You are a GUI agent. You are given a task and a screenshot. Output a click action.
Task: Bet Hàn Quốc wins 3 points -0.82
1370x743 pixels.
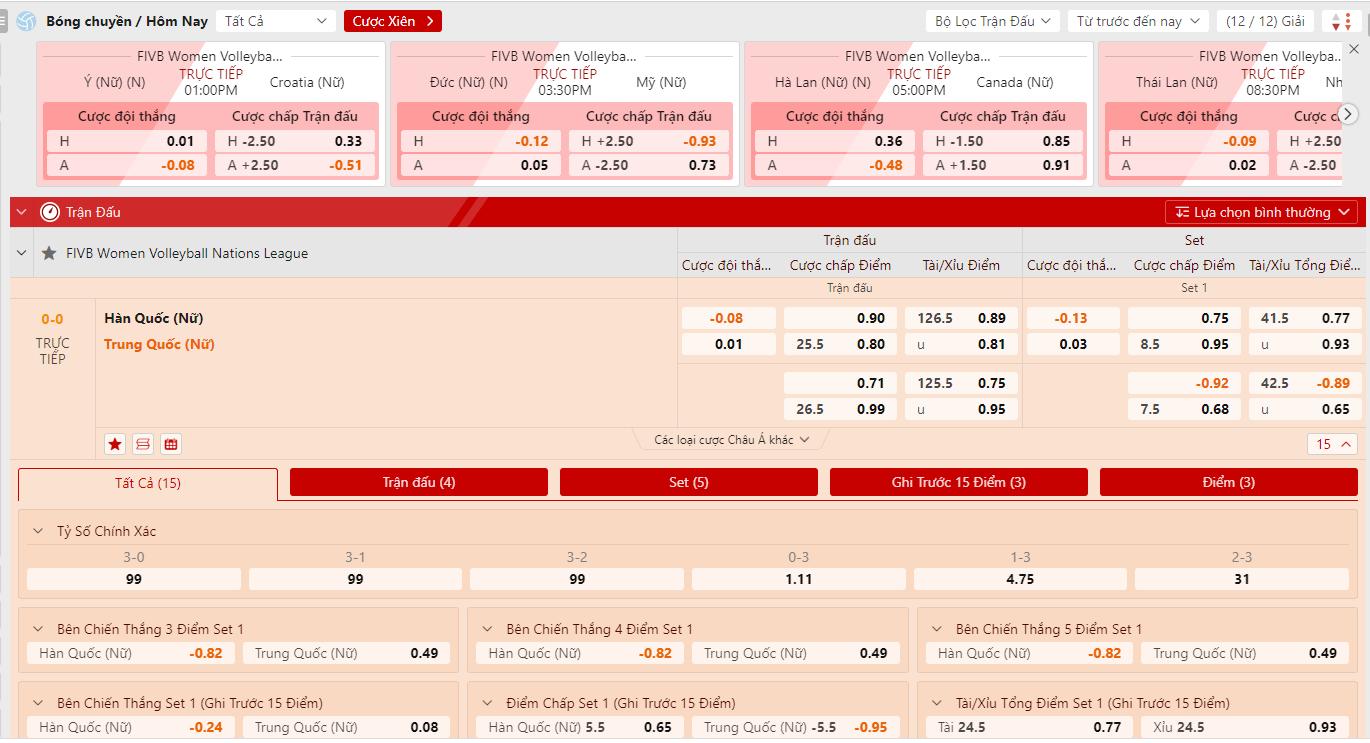click(x=132, y=653)
